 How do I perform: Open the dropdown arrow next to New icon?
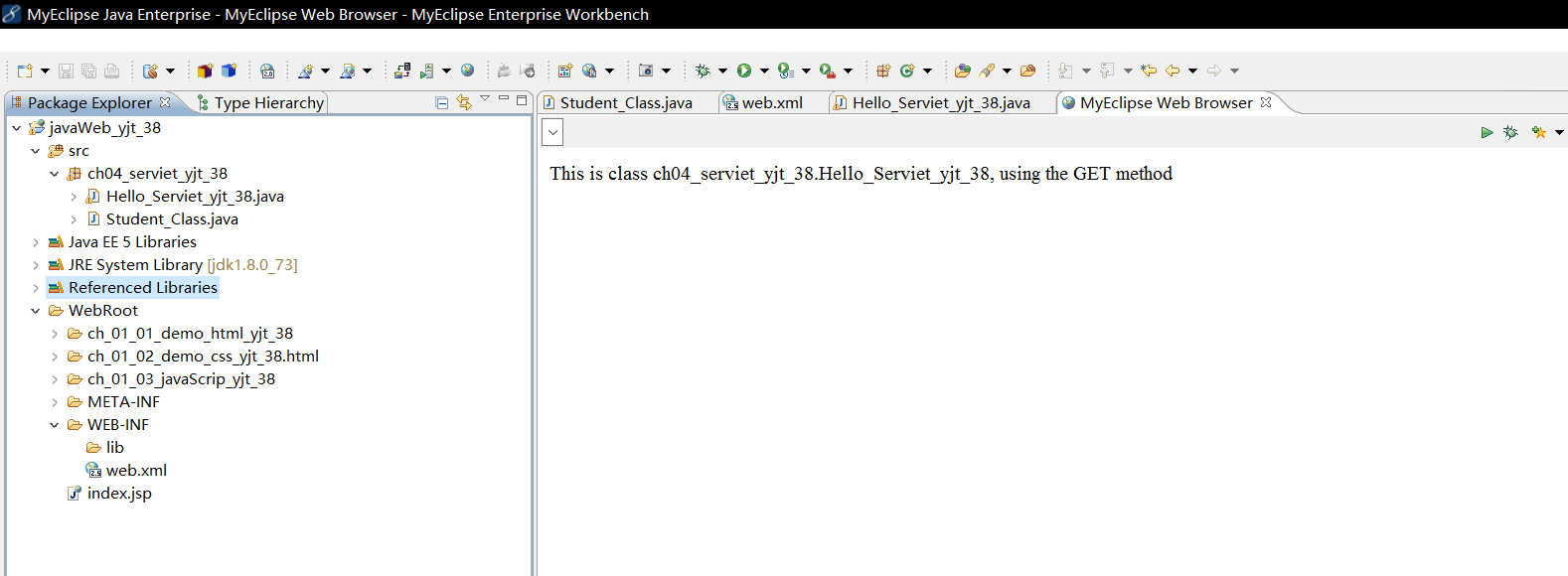click(45, 71)
